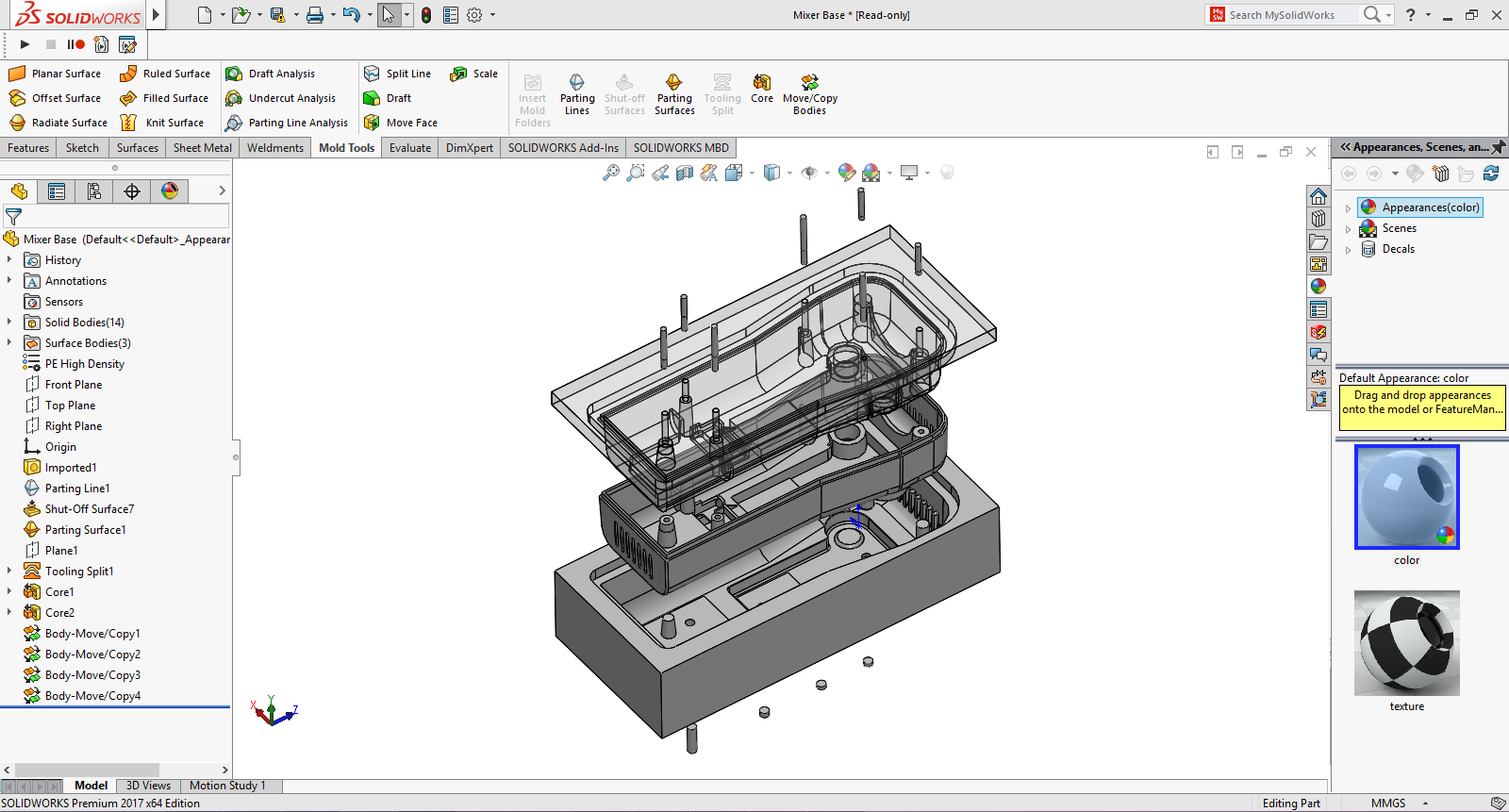Screen dimensions: 1509x812
Task: Expand the History tree node
Action: coord(9,259)
